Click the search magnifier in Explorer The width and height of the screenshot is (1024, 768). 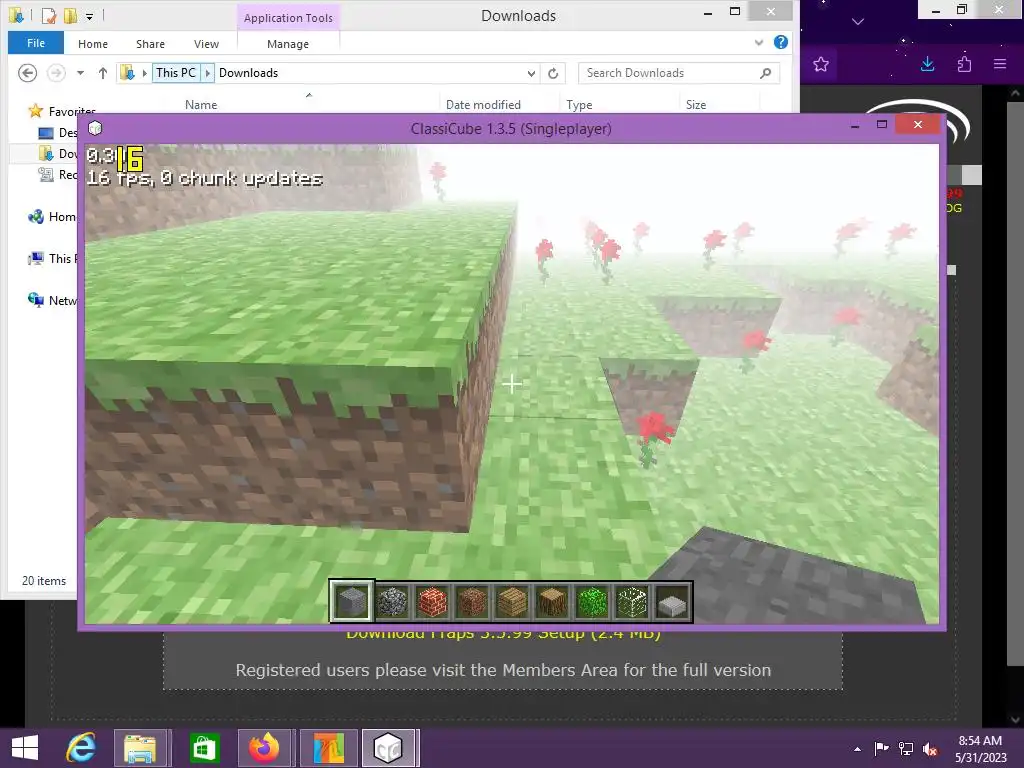click(765, 73)
